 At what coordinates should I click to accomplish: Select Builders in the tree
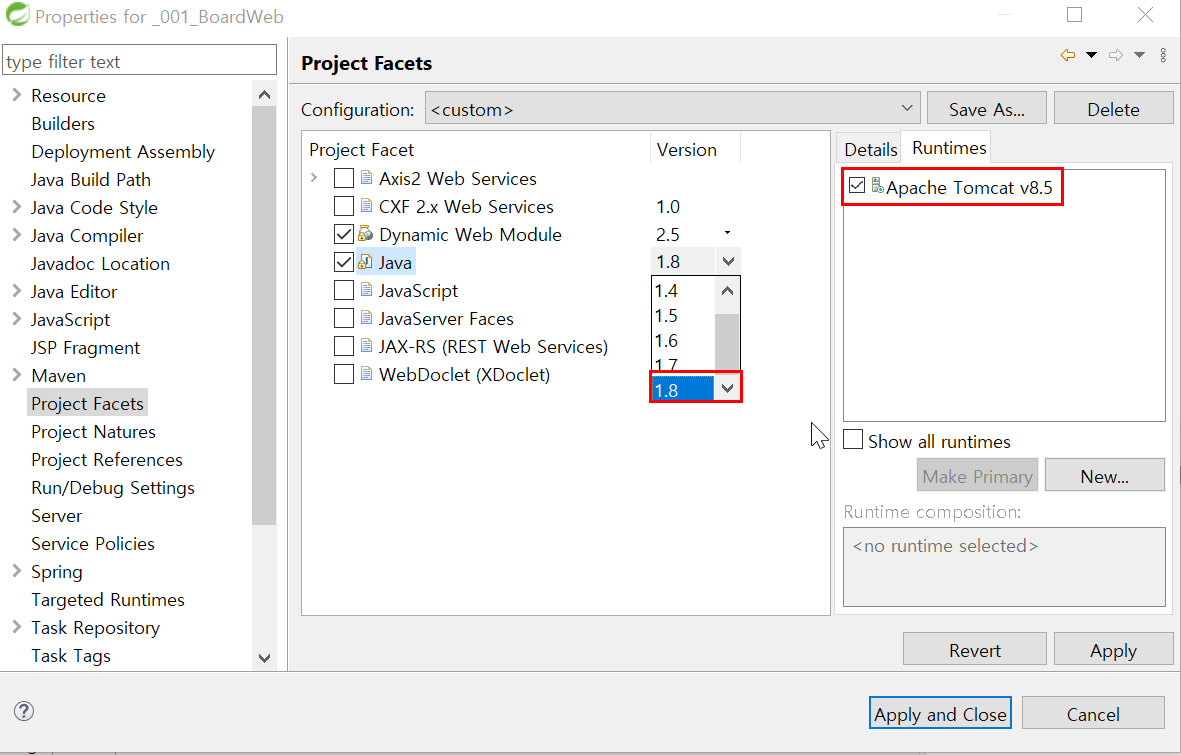tap(63, 123)
